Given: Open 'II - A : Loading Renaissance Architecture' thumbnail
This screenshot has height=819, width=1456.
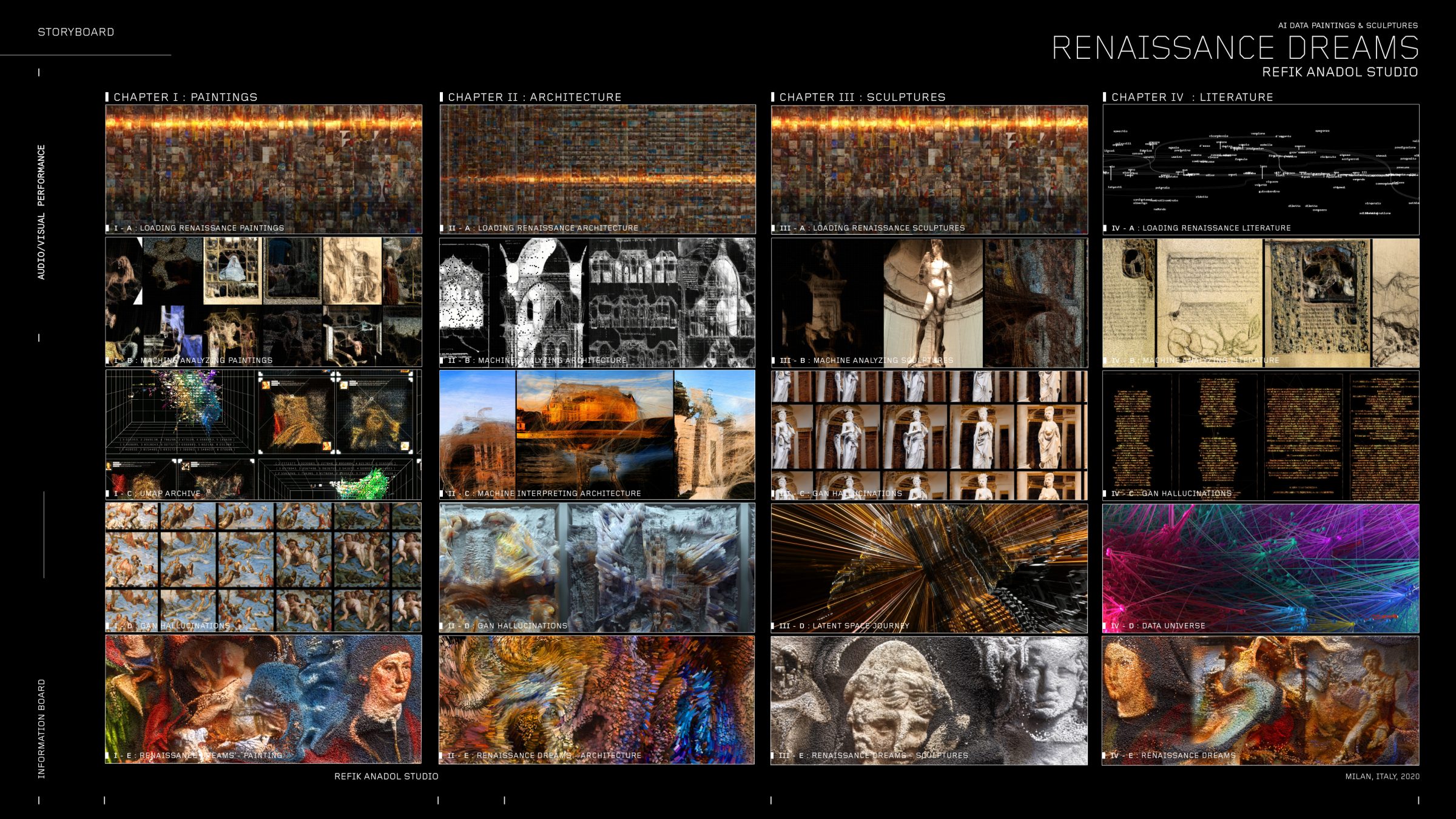Looking at the screenshot, I should pyautogui.click(x=598, y=169).
